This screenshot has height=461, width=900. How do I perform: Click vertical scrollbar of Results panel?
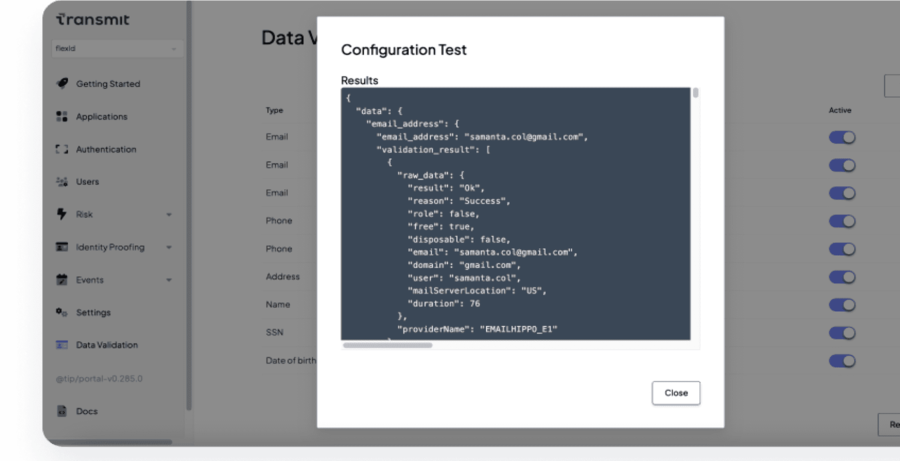tap(696, 93)
